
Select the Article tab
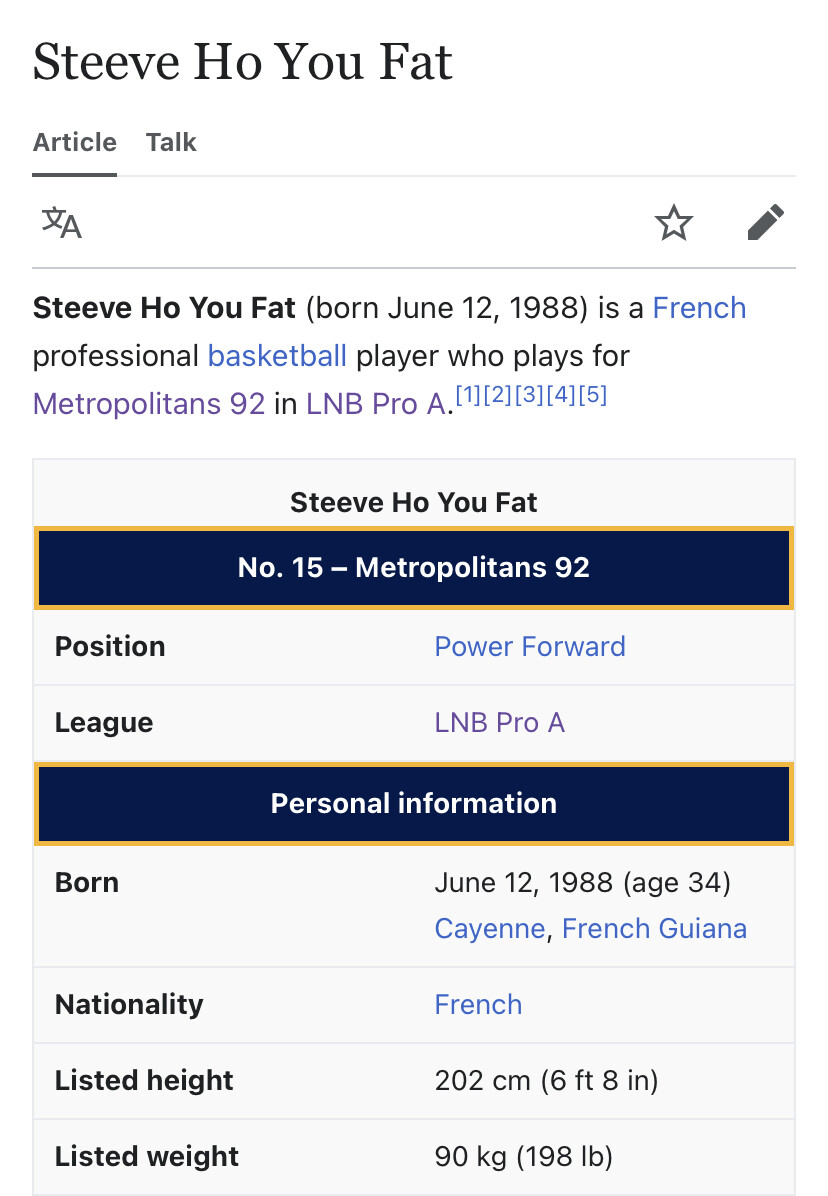tap(75, 143)
